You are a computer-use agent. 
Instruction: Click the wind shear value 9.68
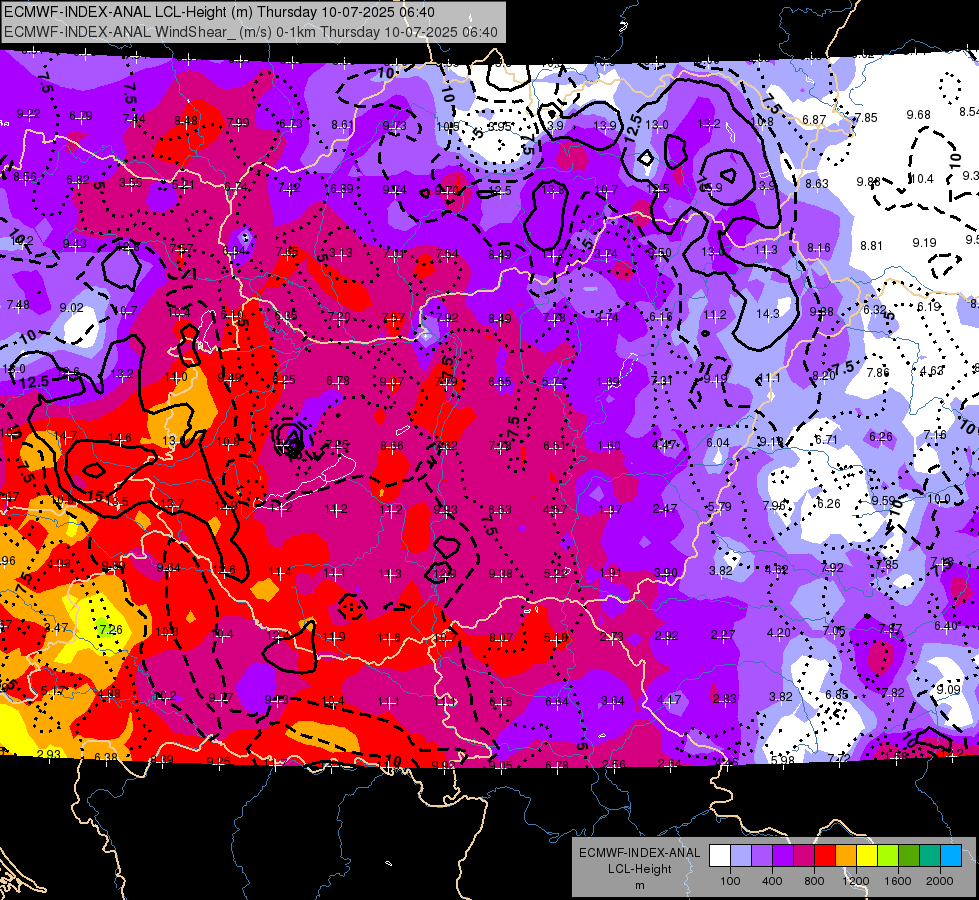[x=918, y=114]
